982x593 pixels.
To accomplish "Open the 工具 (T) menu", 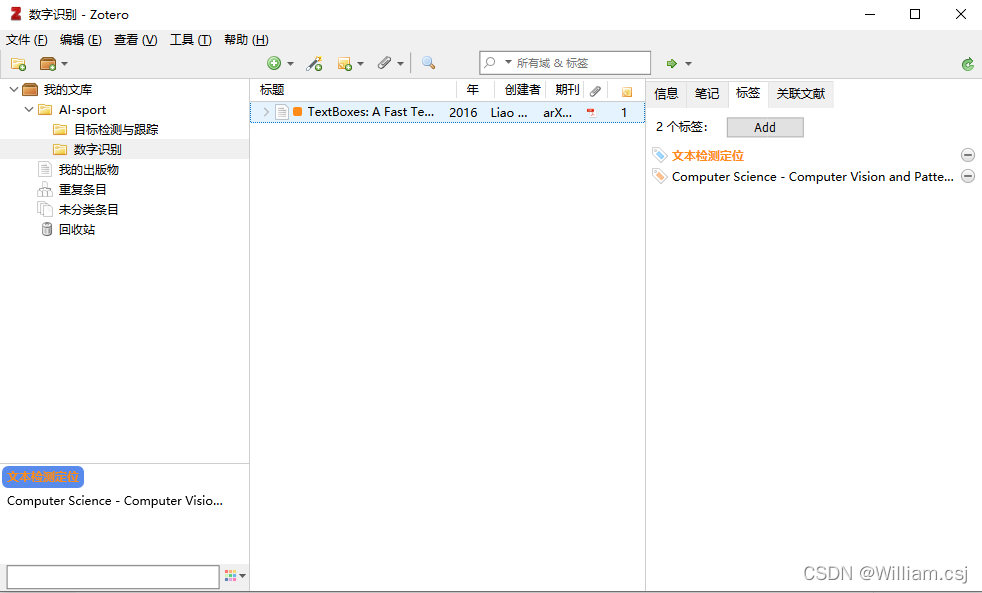I will point(190,40).
